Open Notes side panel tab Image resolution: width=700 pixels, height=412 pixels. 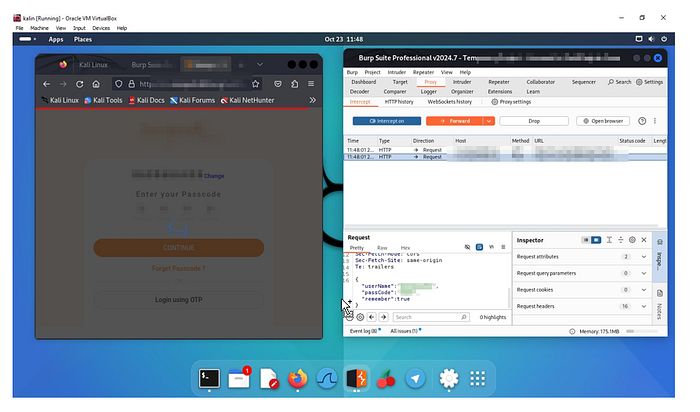[659, 305]
